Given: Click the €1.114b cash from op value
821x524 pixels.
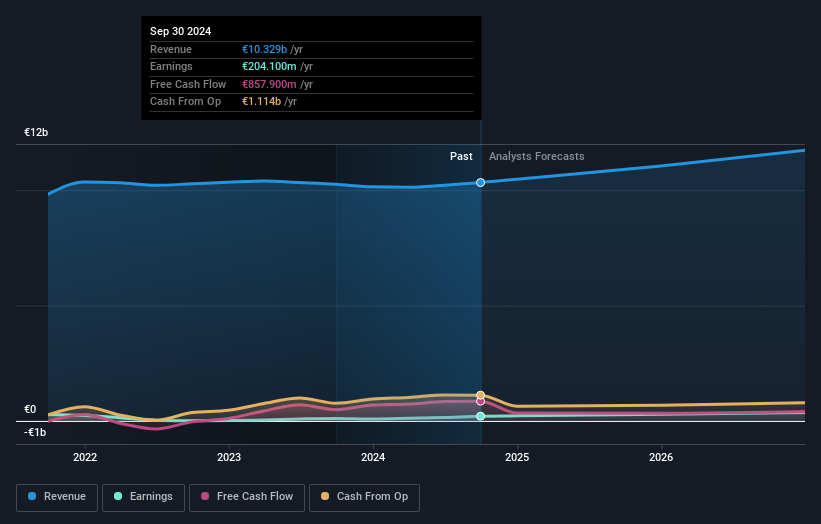Looking at the screenshot, I should [261, 102].
